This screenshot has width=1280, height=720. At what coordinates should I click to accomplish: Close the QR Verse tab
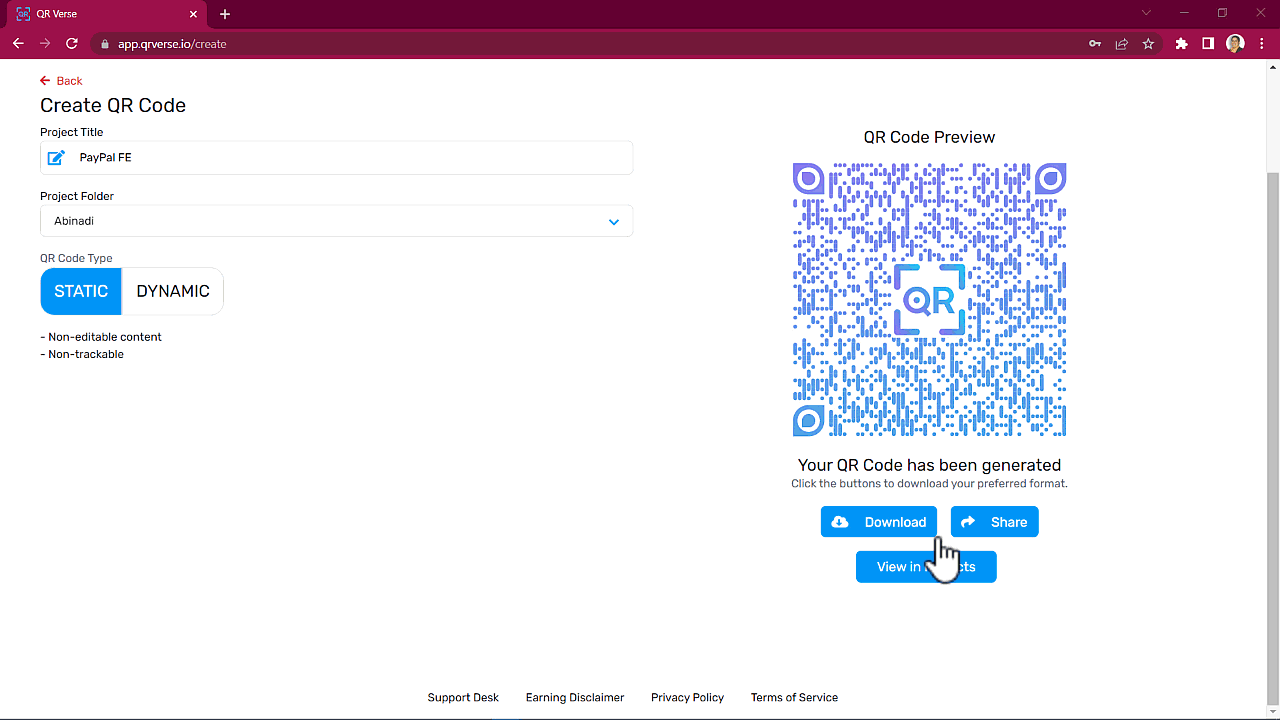[x=194, y=14]
